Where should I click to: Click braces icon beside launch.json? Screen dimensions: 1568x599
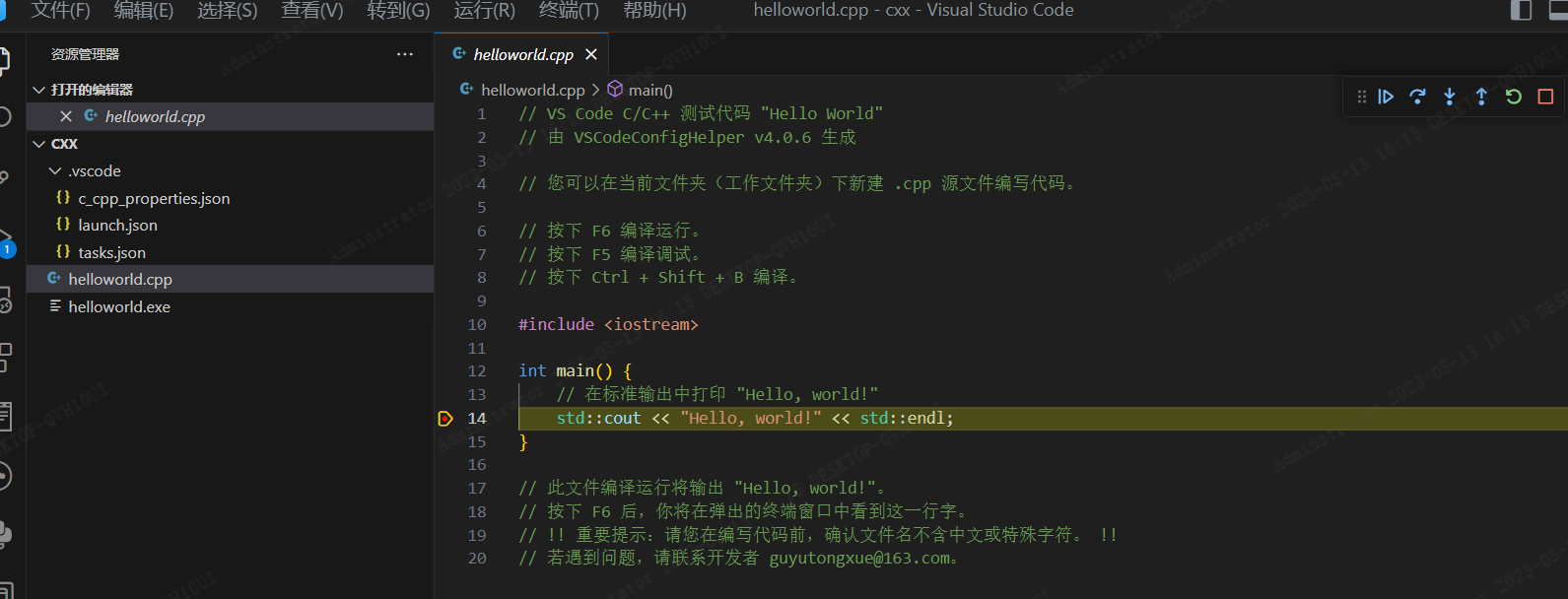[x=63, y=225]
